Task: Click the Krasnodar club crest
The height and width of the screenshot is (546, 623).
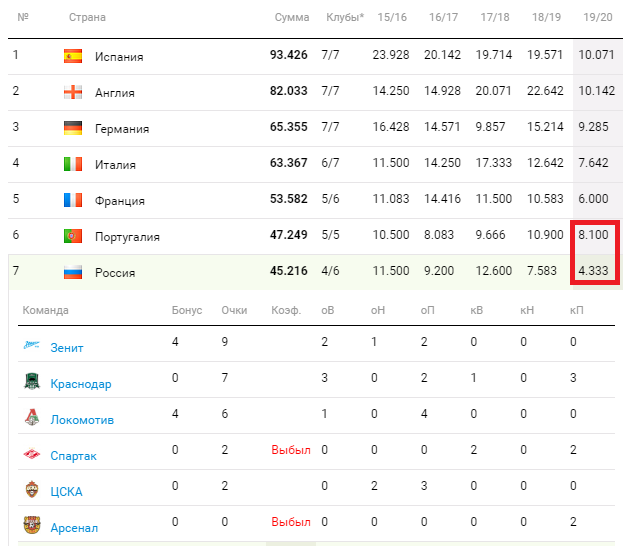Action: 32,381
